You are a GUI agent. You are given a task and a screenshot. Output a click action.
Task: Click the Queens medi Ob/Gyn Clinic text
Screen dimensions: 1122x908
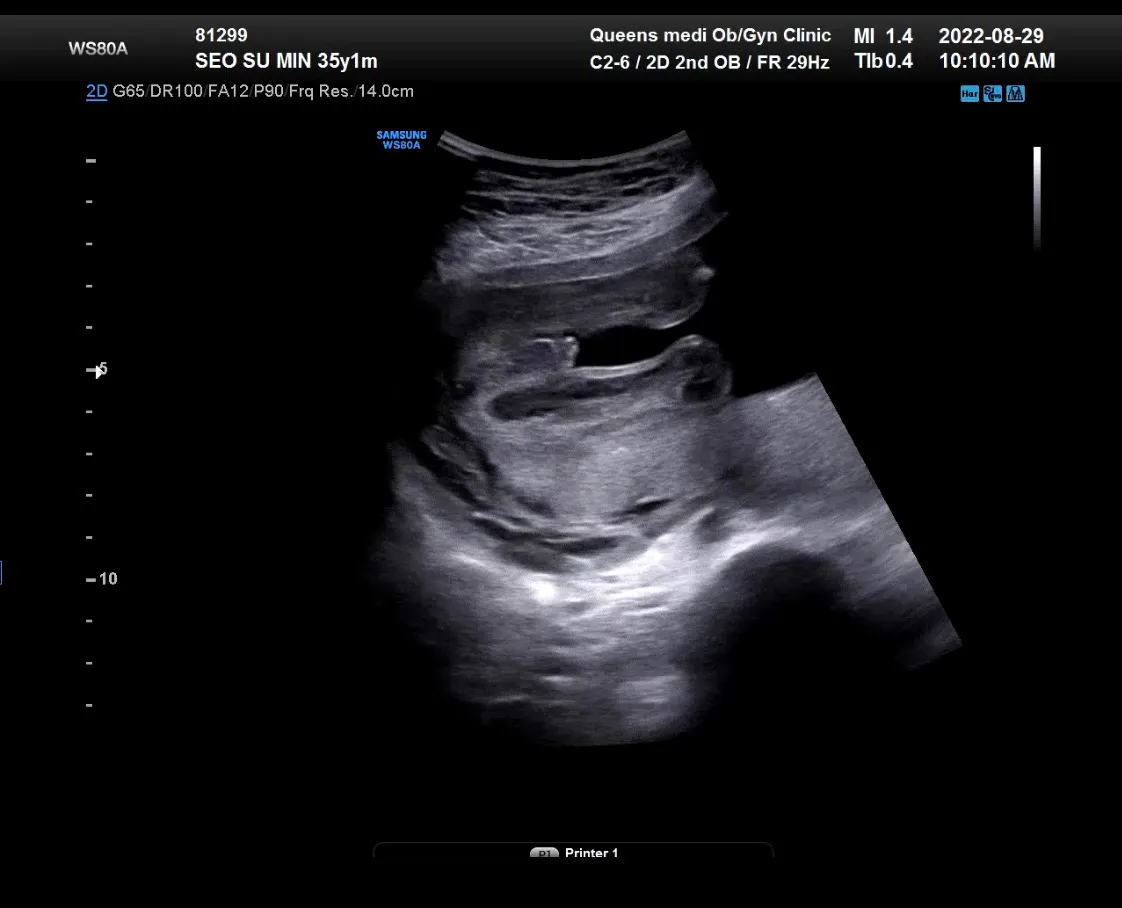(710, 35)
